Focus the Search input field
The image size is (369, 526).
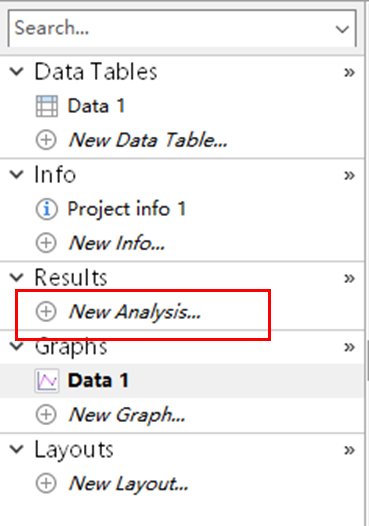[171, 28]
